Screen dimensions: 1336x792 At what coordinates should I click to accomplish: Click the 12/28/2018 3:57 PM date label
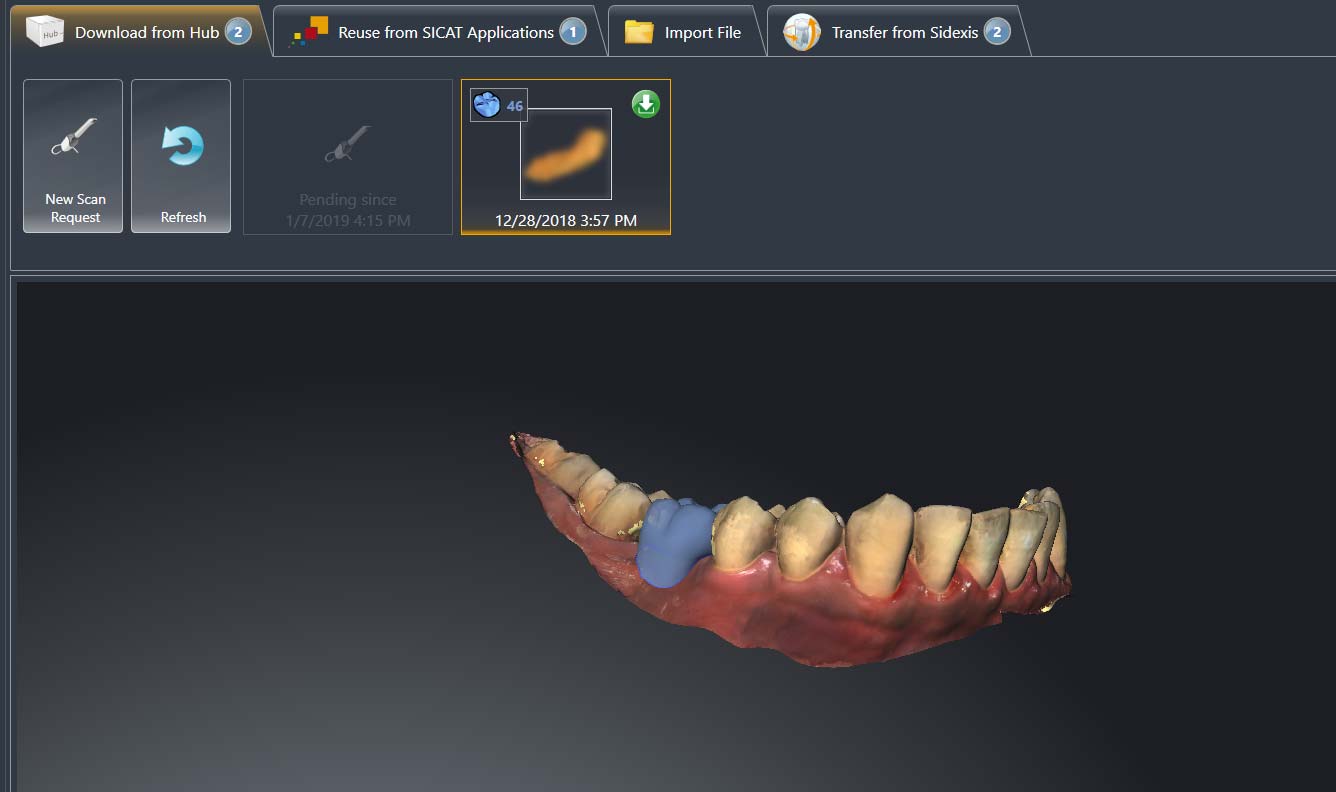pyautogui.click(x=566, y=220)
